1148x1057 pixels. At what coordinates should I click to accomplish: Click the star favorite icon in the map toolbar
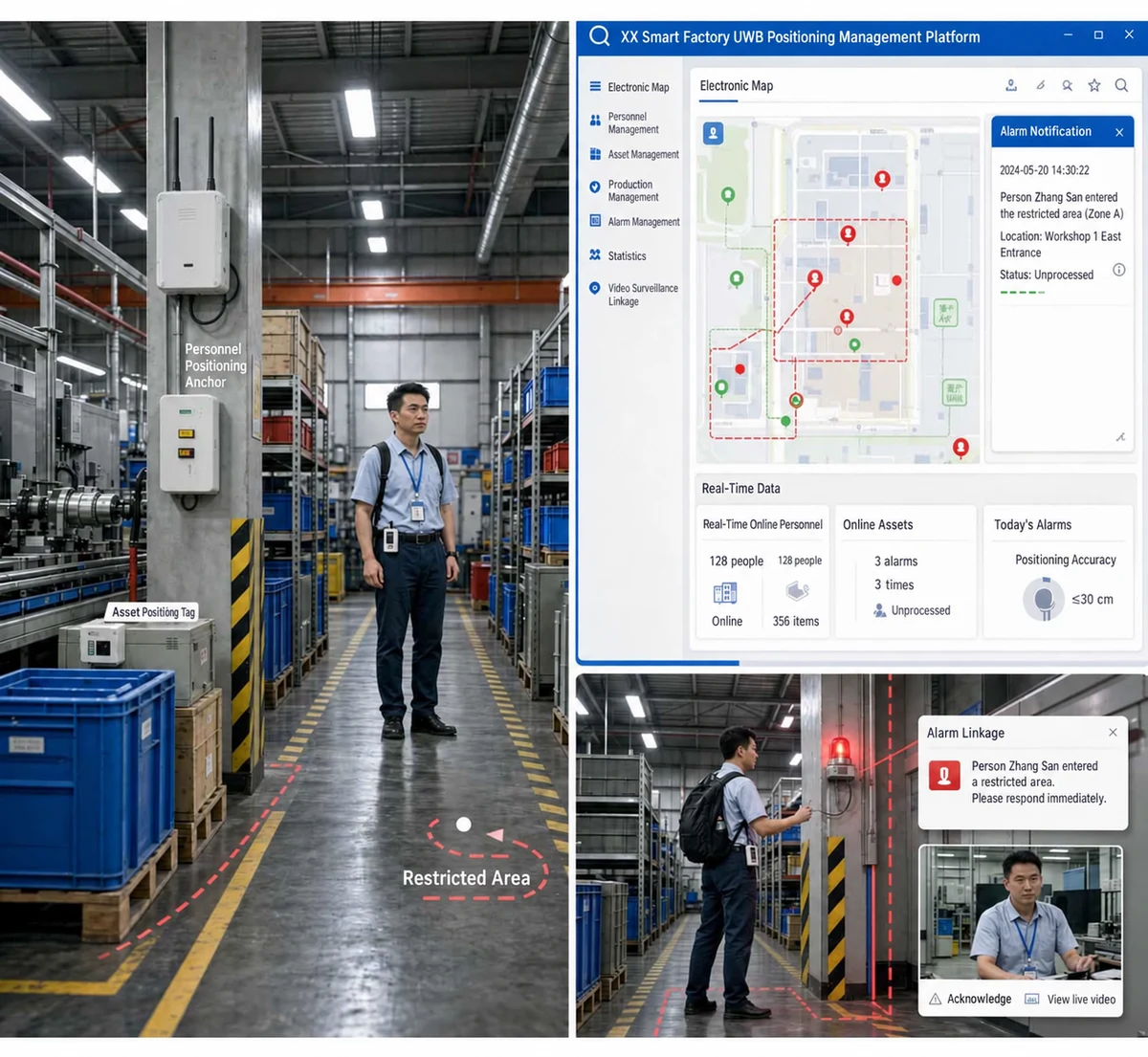(1094, 85)
